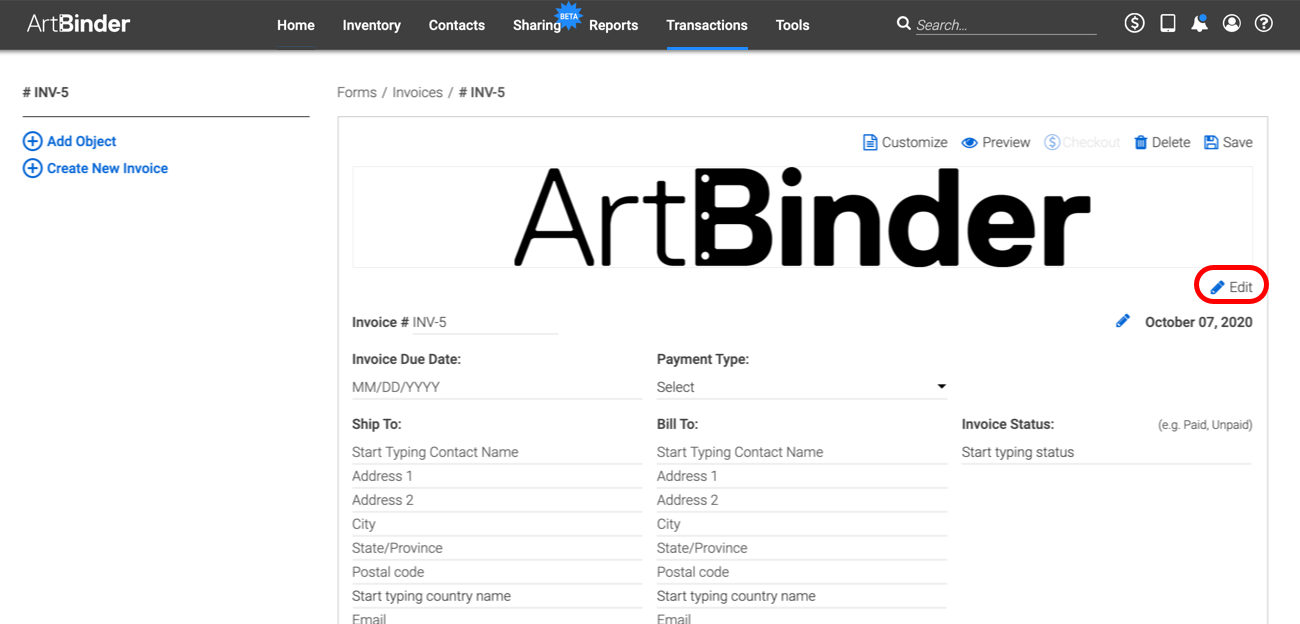This screenshot has height=624, width=1300.
Task: Click pencil icon next to invoice date
Action: pos(1123,321)
